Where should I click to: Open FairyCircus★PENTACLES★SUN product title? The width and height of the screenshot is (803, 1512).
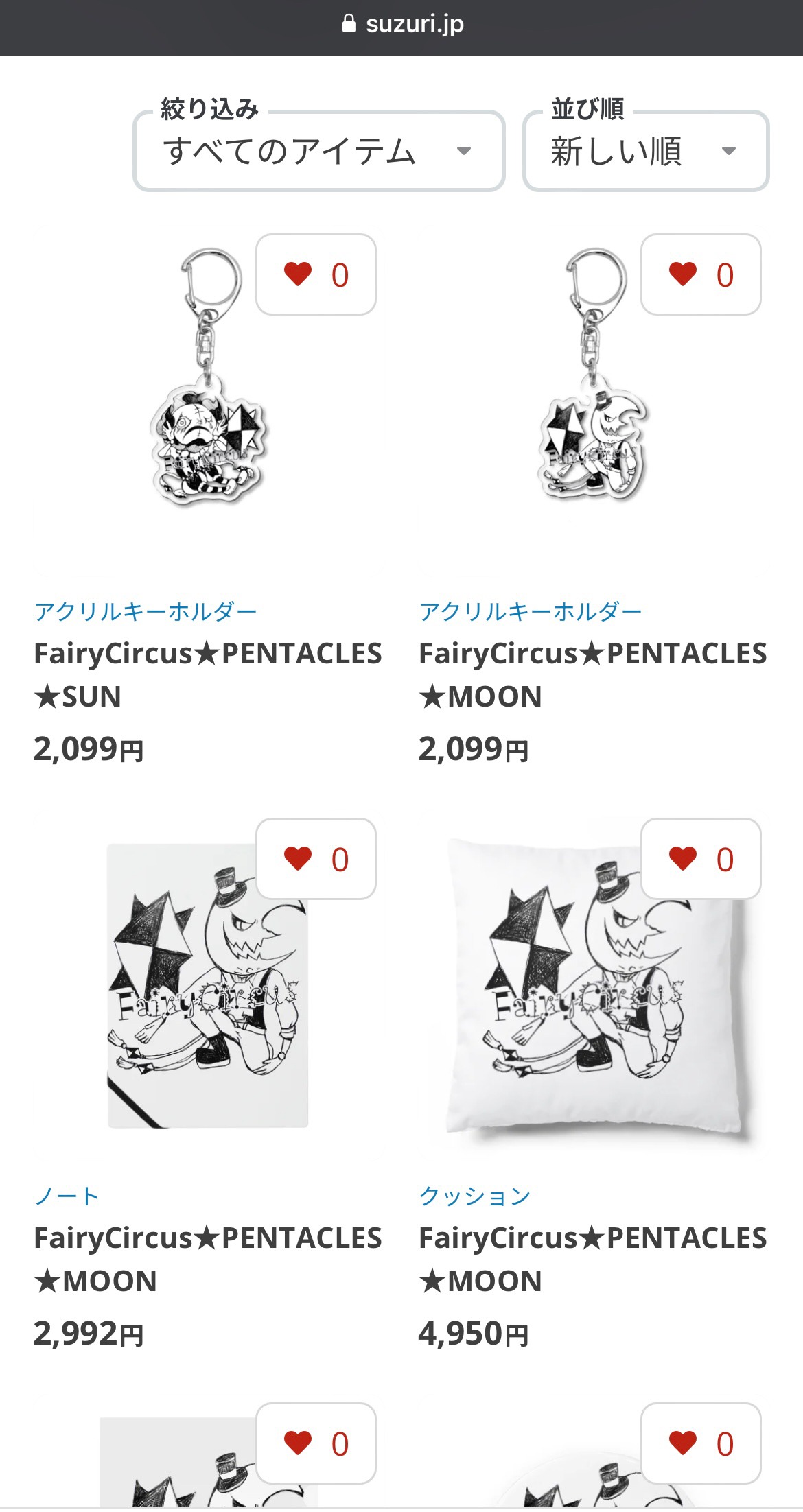pos(208,675)
